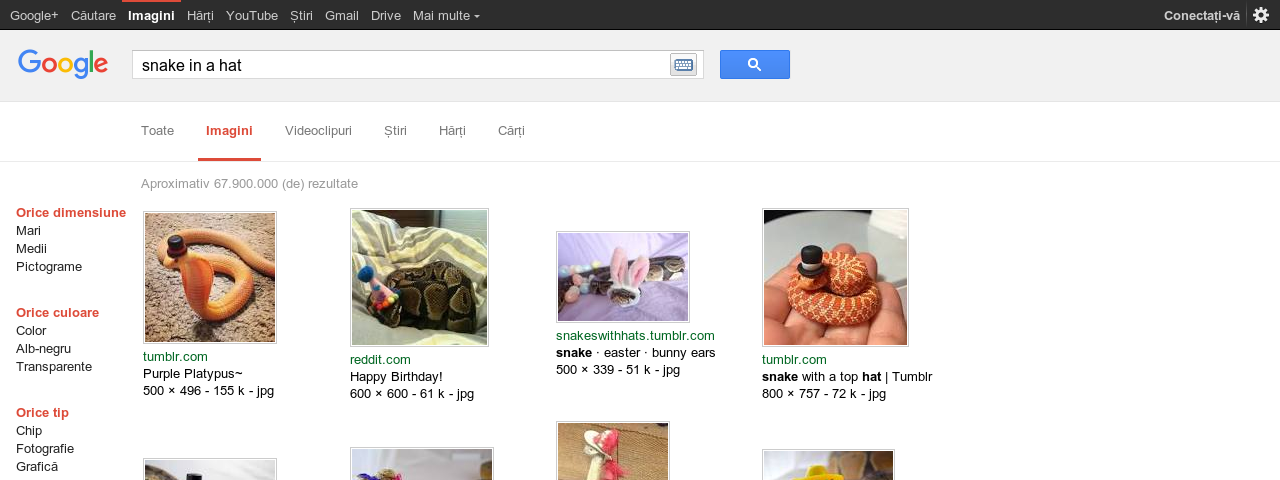Click the blue magnifier search button
Image resolution: width=1280 pixels, height=480 pixels.
(755, 65)
